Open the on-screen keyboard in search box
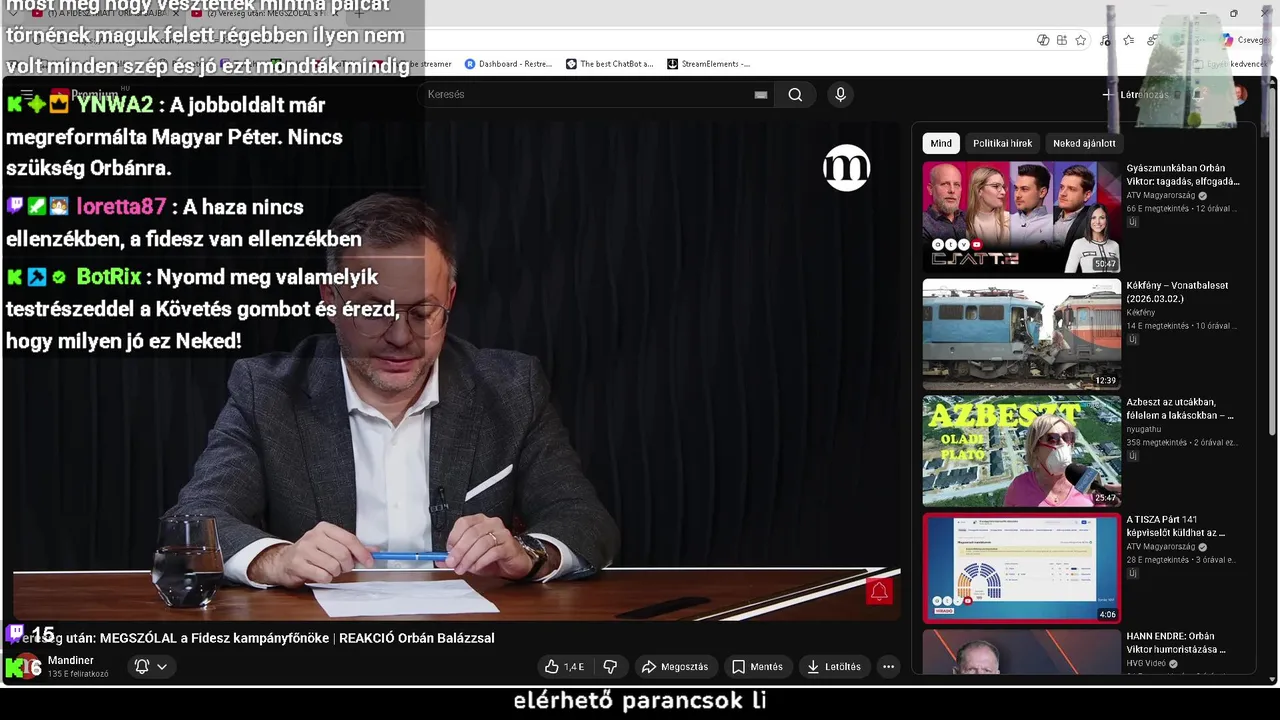The image size is (1280, 720). pyautogui.click(x=761, y=95)
